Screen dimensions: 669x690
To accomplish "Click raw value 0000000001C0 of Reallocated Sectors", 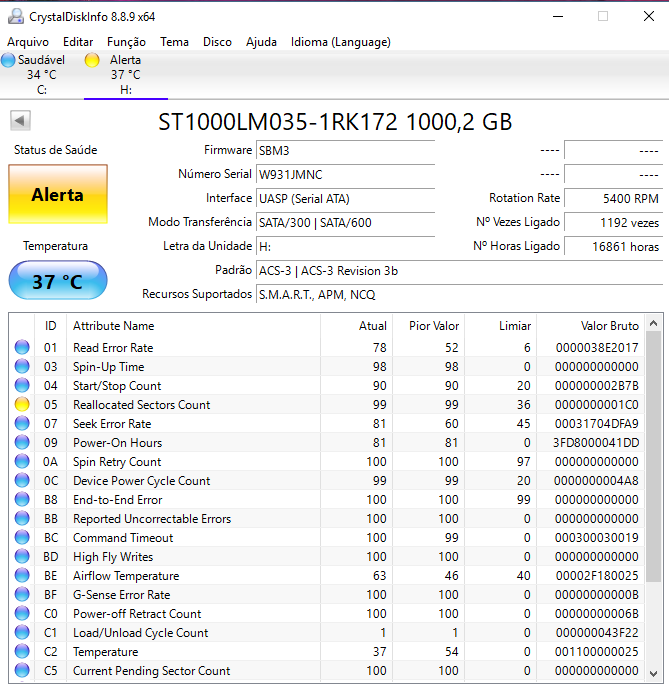I will tap(596, 404).
